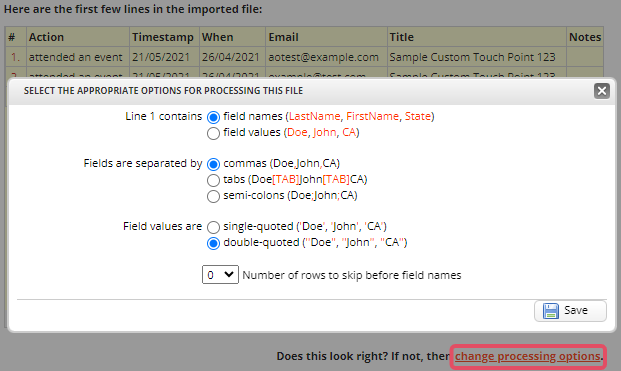Choose tabs as field separator
The width and height of the screenshot is (621, 371).
pyautogui.click(x=213, y=180)
